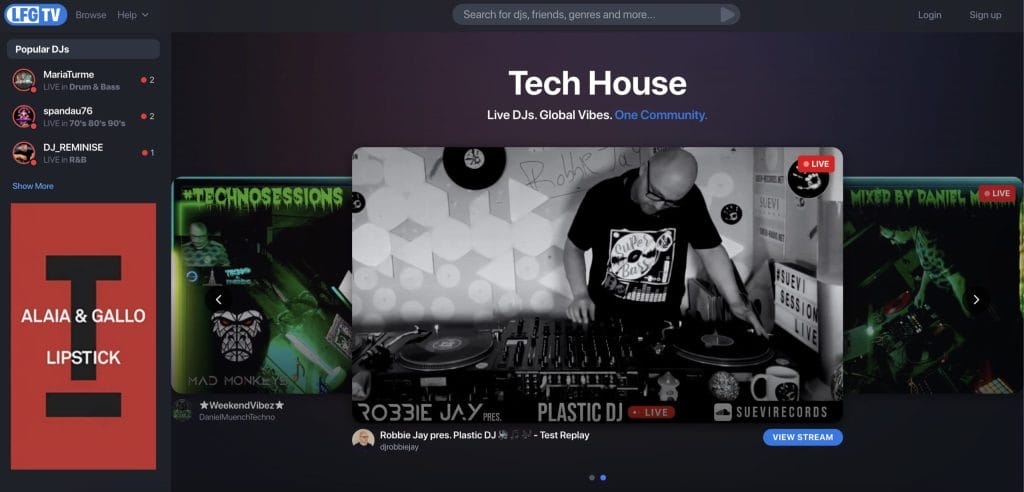This screenshot has width=1024, height=492.
Task: Open the Alaia & Gallo Lipstick banner
Action: pos(83,336)
